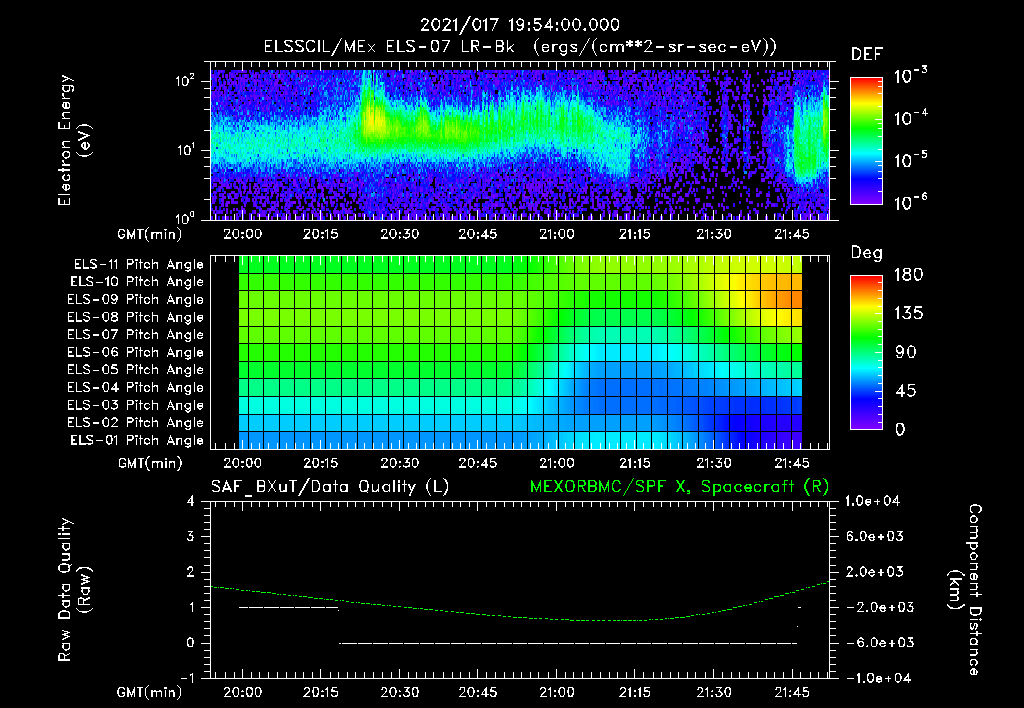Click the 2.0e+03 distance axis value

coord(875,571)
